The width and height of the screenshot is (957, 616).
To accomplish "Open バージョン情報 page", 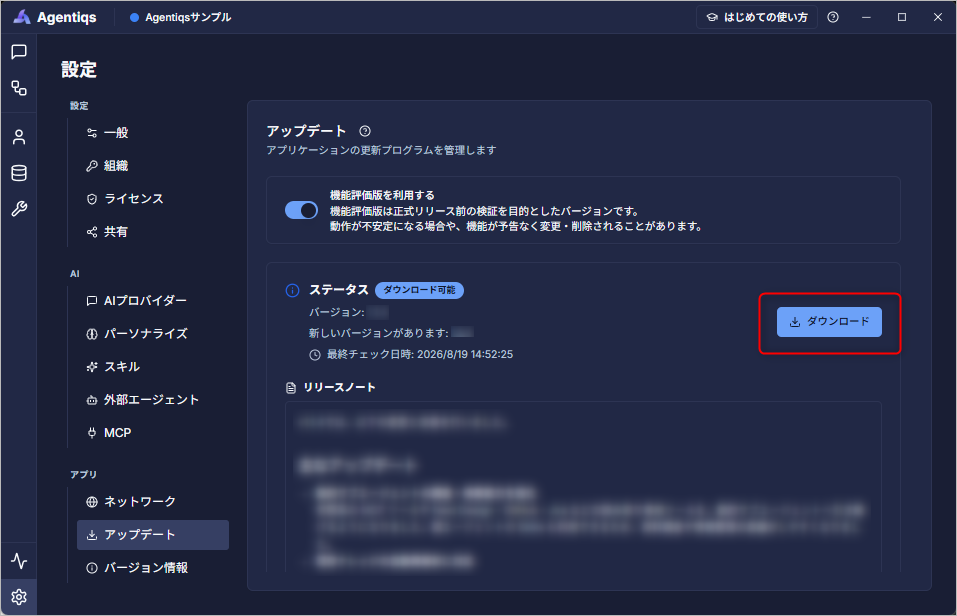I will 153,568.
